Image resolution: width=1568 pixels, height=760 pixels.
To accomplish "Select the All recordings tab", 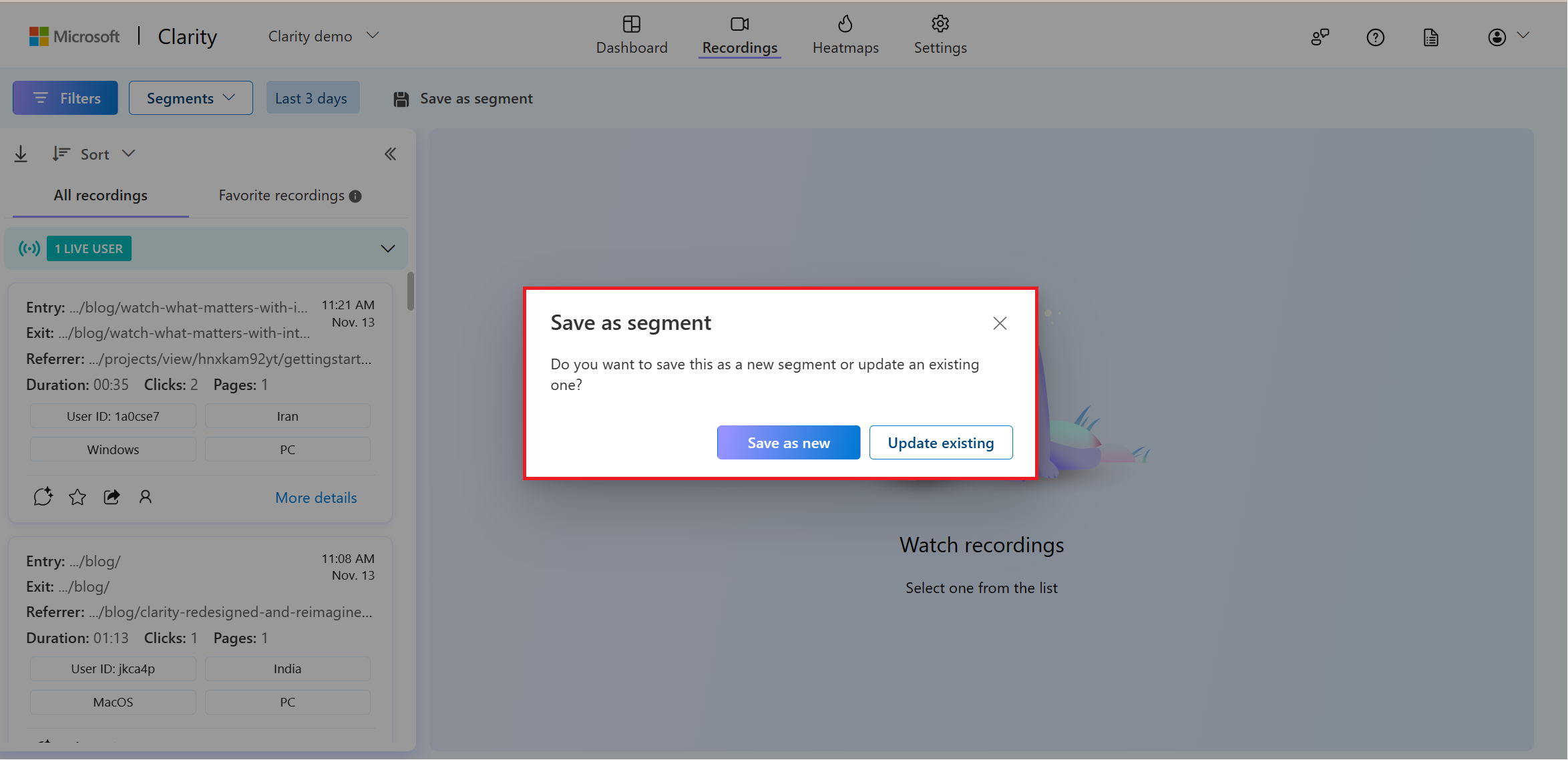I will click(101, 196).
